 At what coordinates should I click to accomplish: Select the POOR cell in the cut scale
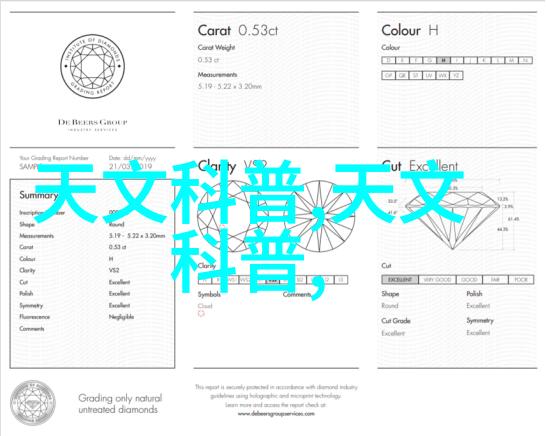(521, 280)
